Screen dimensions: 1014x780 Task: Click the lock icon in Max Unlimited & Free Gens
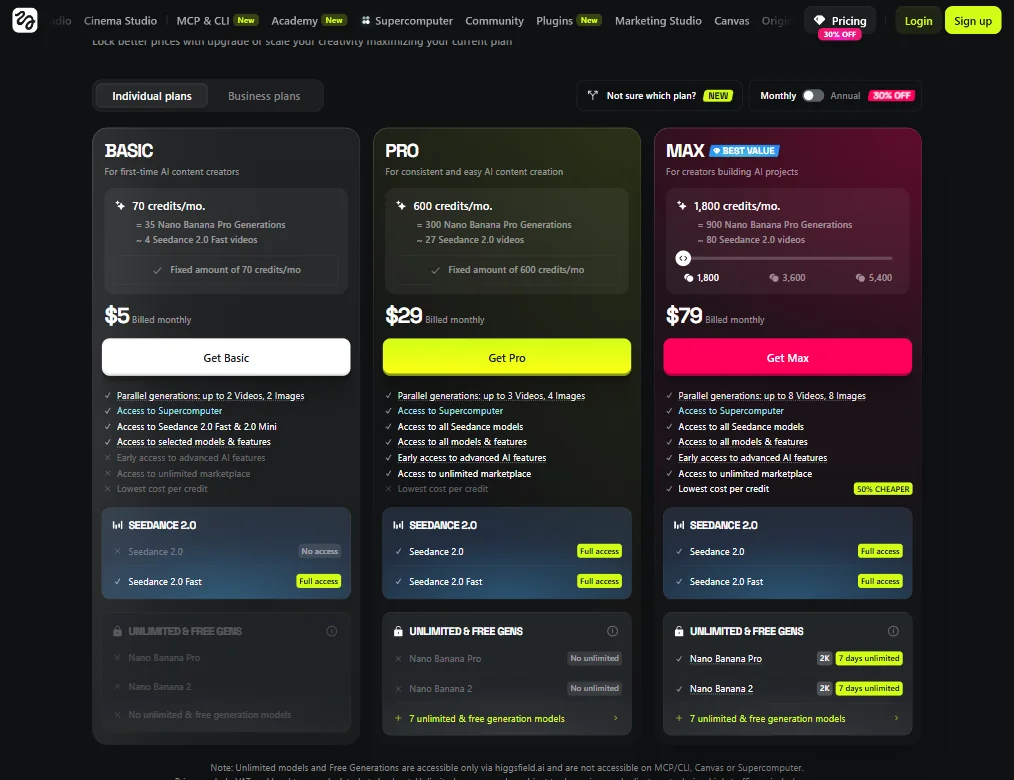pyautogui.click(x=679, y=631)
